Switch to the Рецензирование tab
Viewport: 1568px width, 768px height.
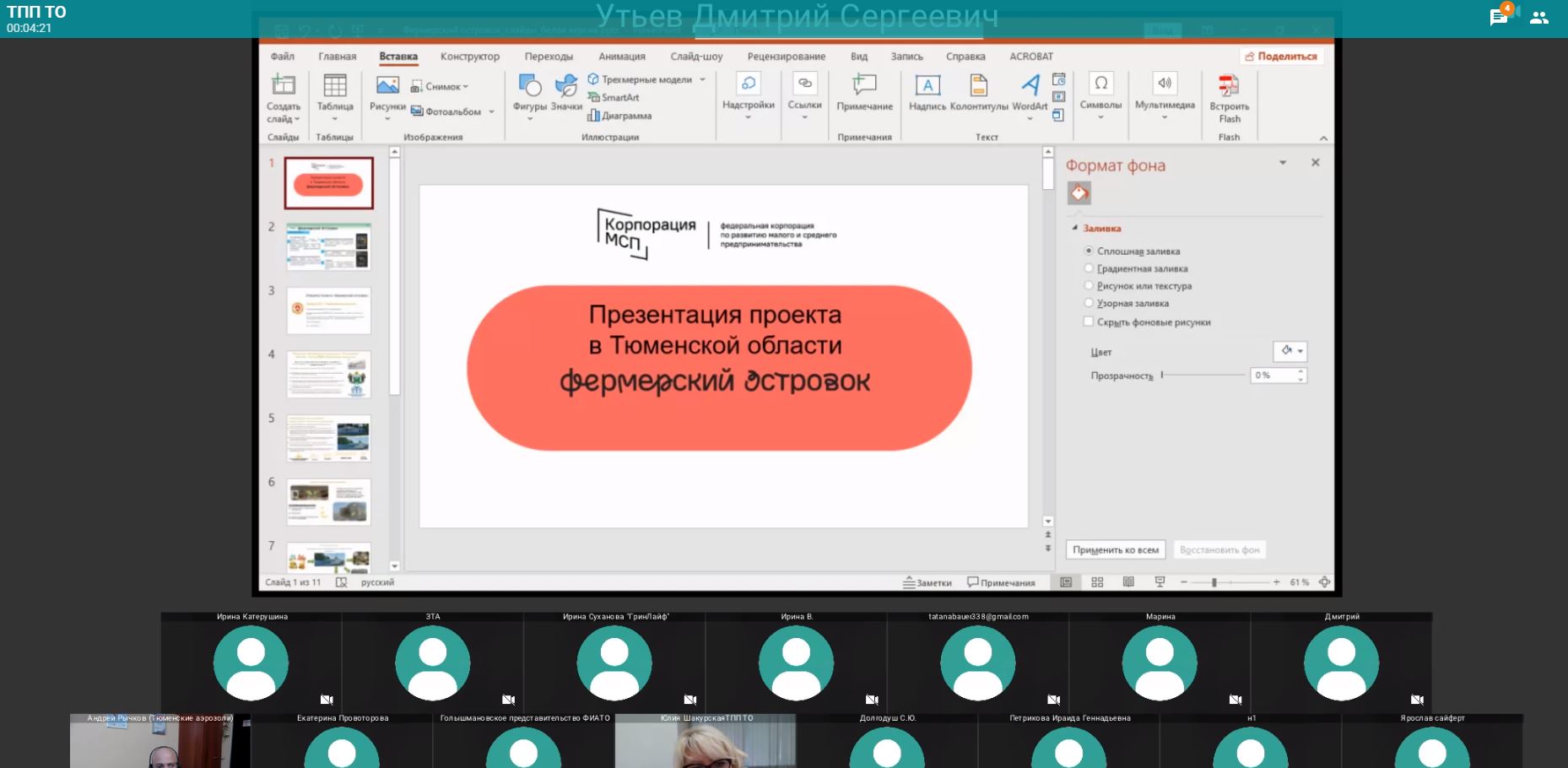coord(787,57)
